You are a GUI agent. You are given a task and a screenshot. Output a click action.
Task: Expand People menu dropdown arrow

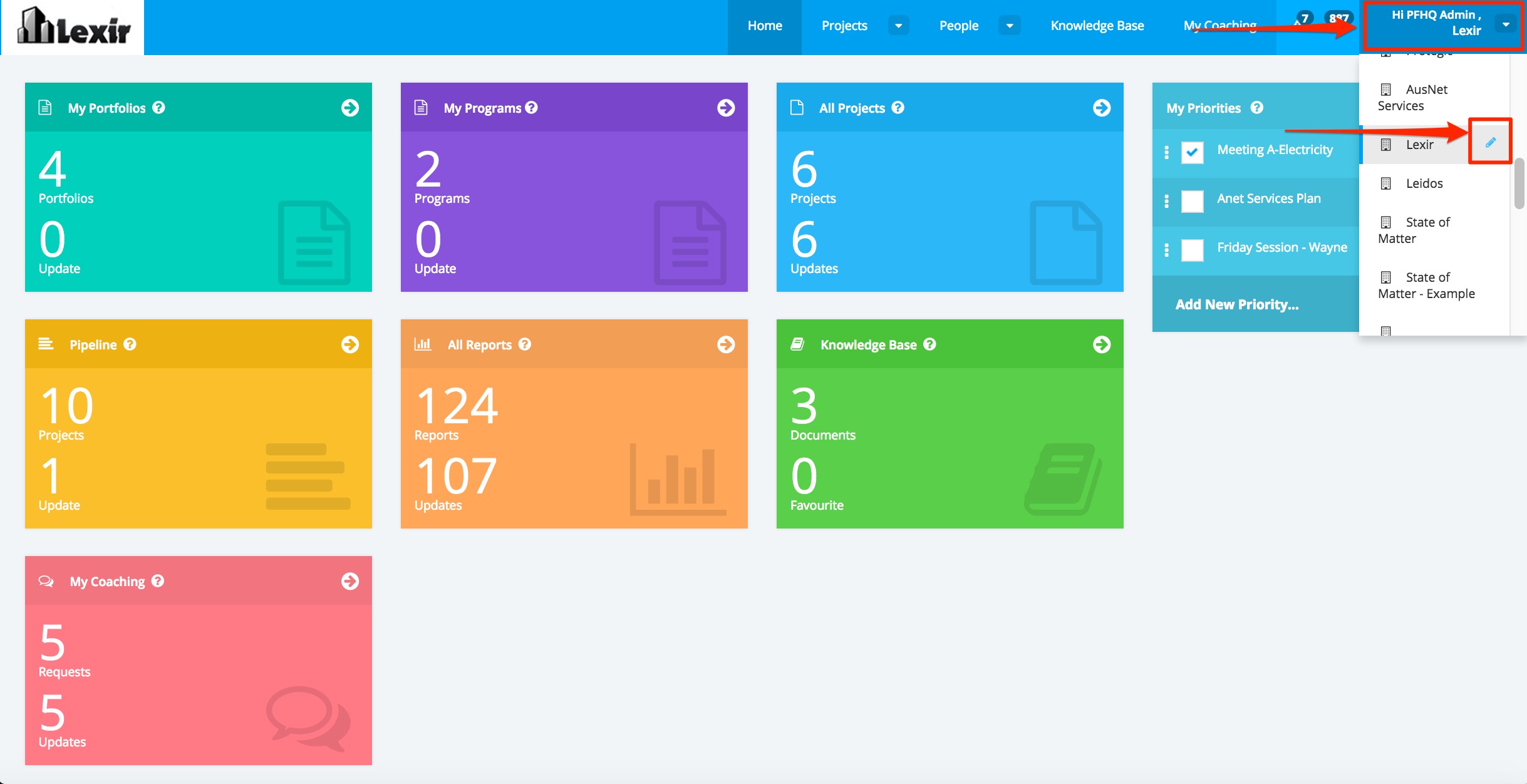coord(1009,26)
